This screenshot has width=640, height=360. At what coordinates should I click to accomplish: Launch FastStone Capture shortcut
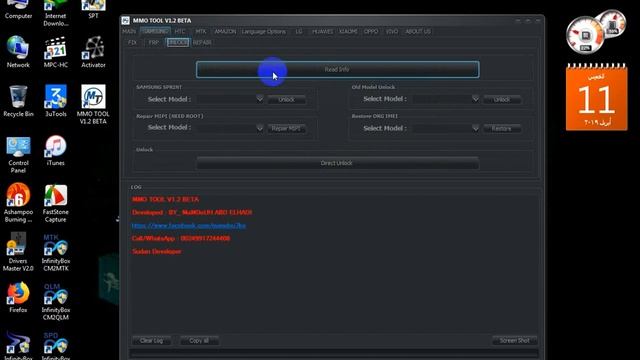coord(56,203)
